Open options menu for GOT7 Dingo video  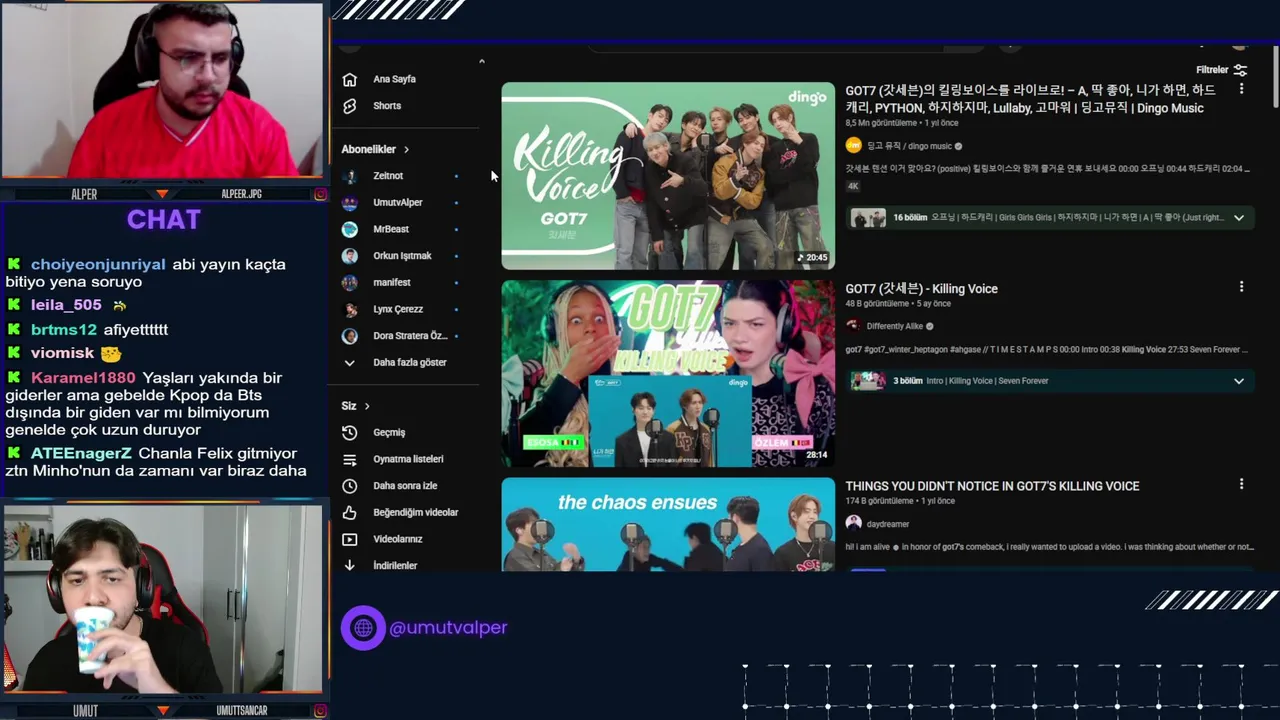click(x=1241, y=89)
